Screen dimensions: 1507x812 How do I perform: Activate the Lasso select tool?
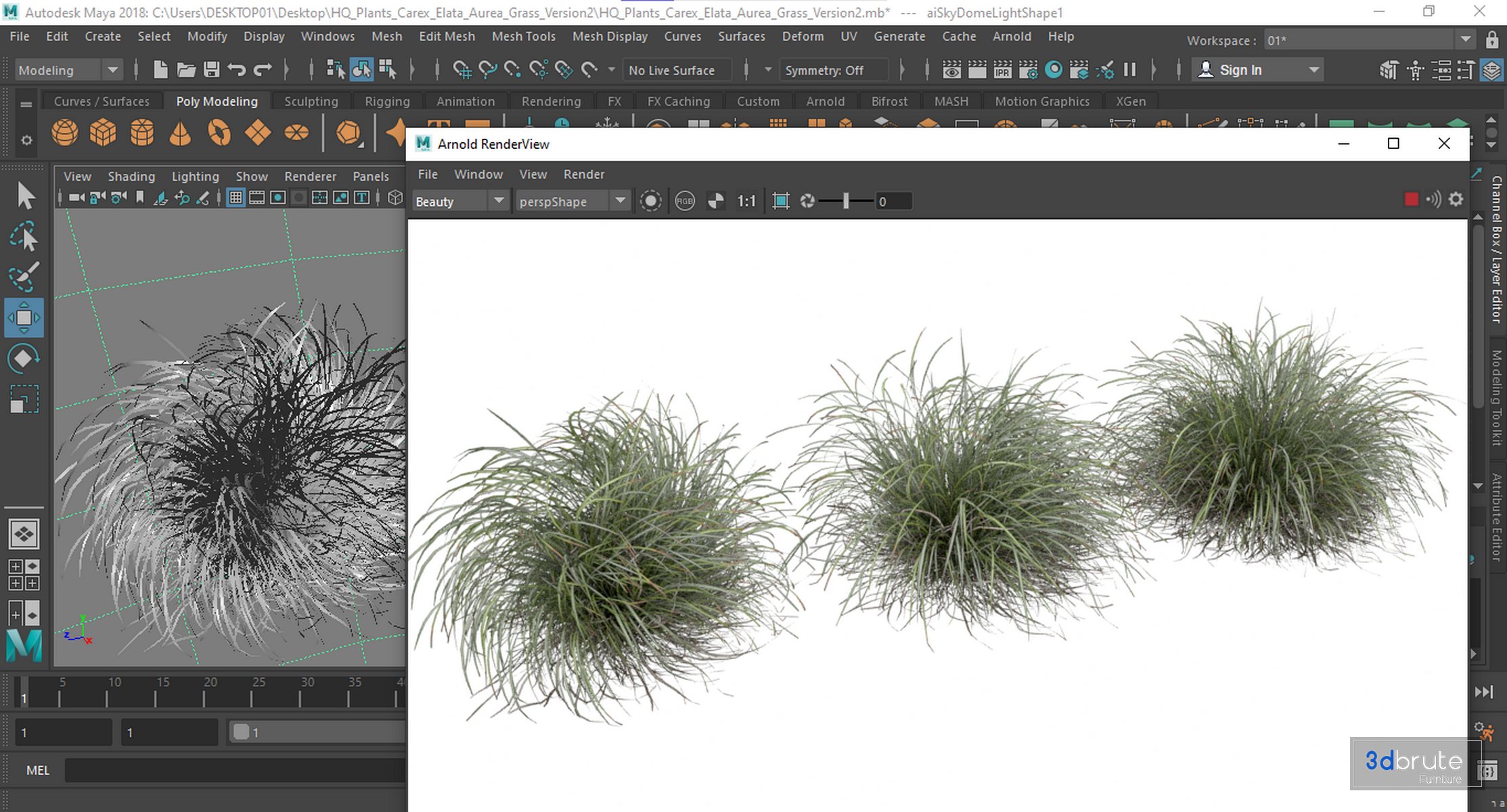click(24, 237)
